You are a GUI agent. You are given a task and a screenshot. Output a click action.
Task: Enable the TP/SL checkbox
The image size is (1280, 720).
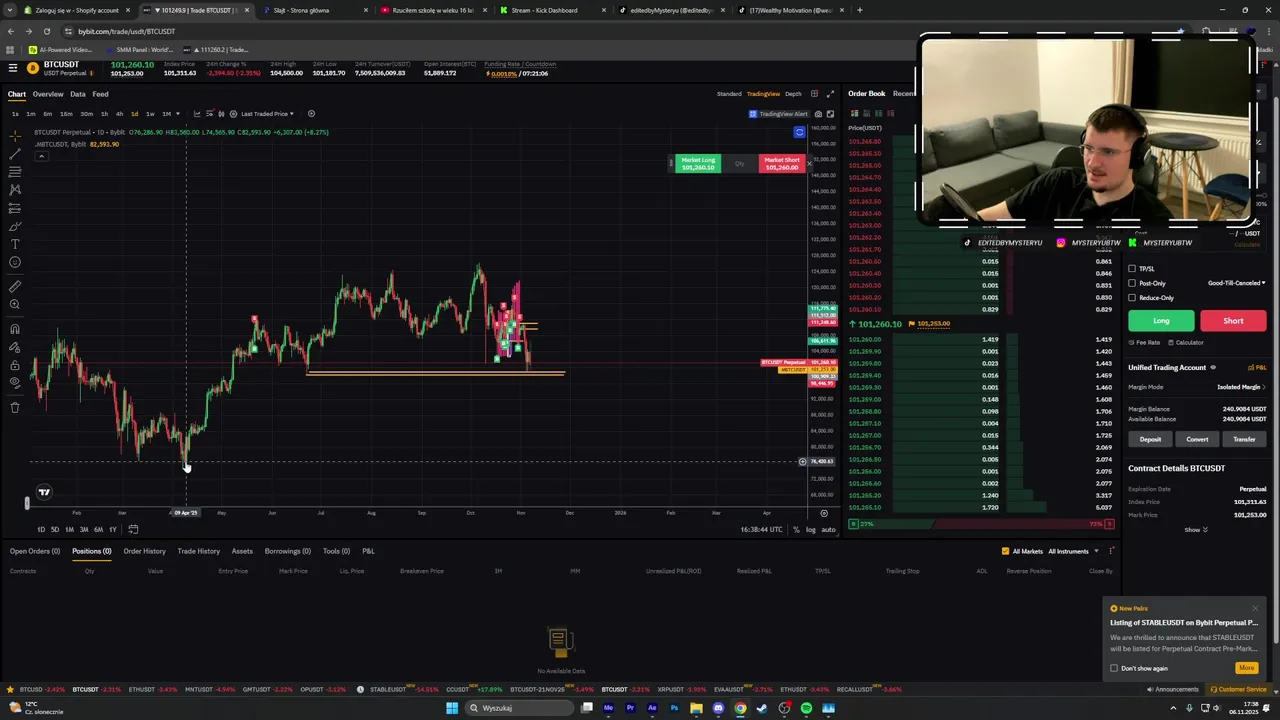(1132, 268)
